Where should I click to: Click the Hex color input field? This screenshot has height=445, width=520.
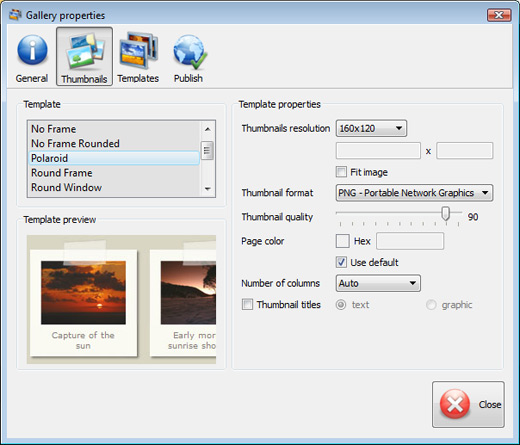[x=410, y=241]
